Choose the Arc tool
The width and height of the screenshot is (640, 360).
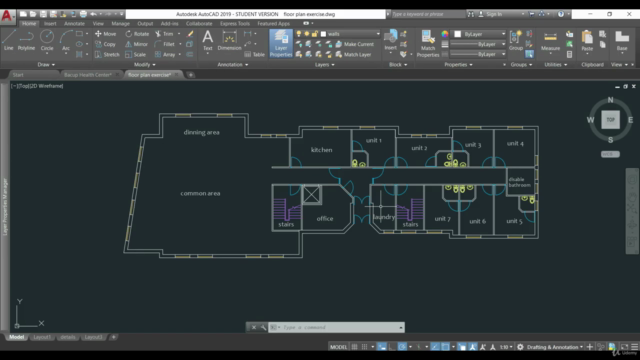(66, 40)
